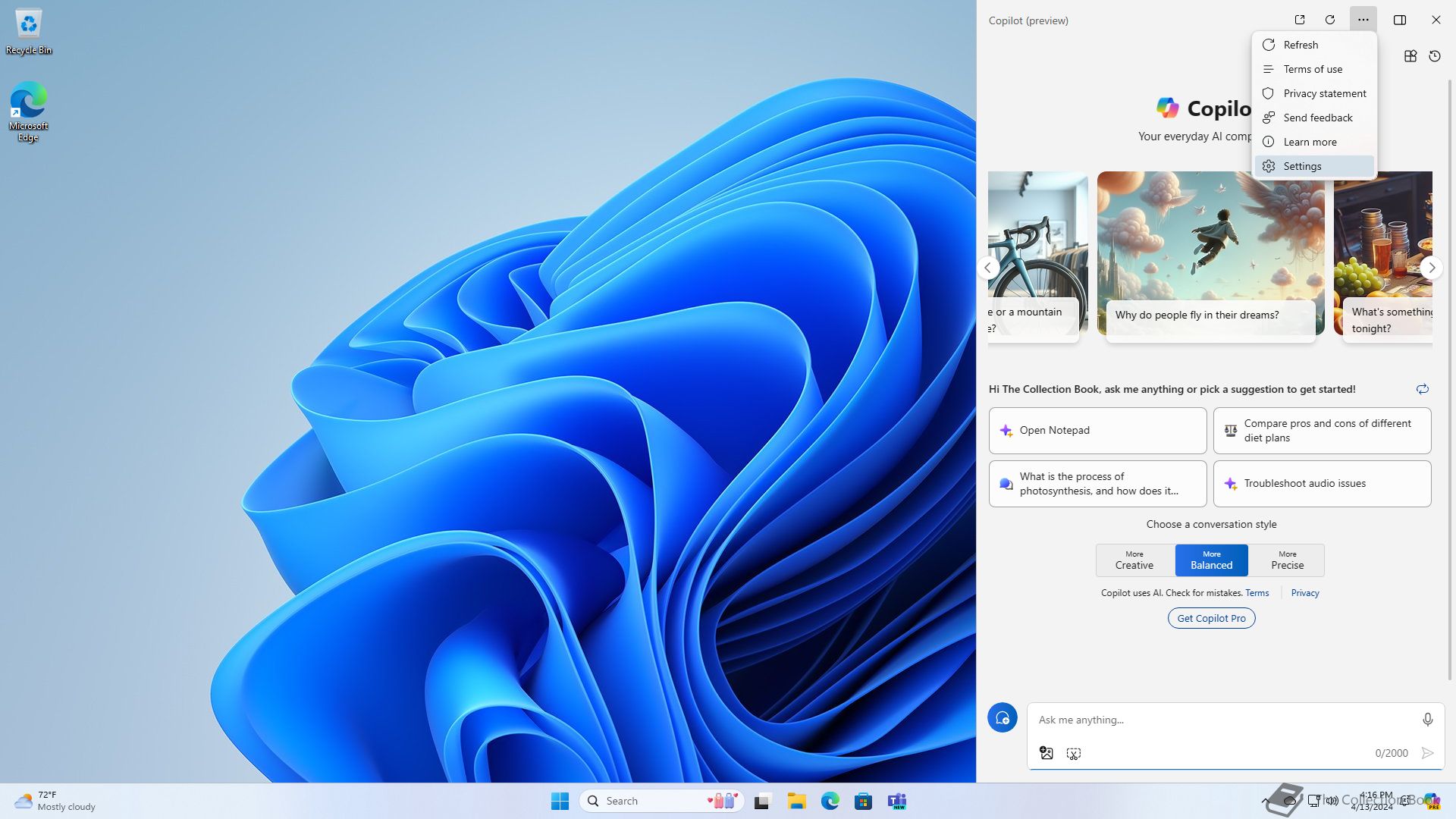Click the add image icon
The image size is (1456, 819).
[1046, 753]
